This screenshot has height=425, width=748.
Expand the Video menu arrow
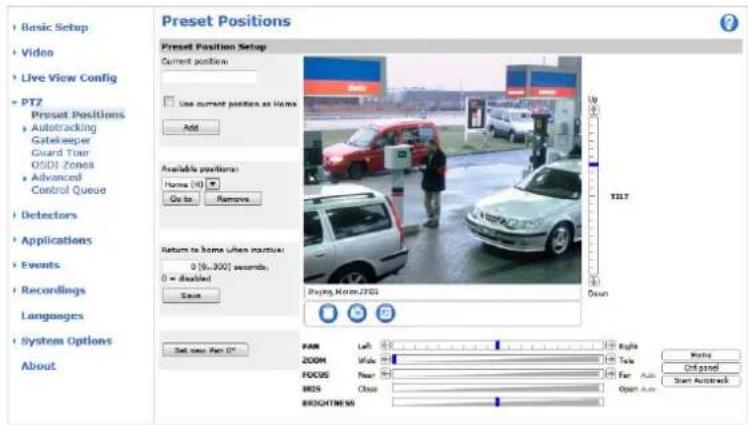coord(14,52)
